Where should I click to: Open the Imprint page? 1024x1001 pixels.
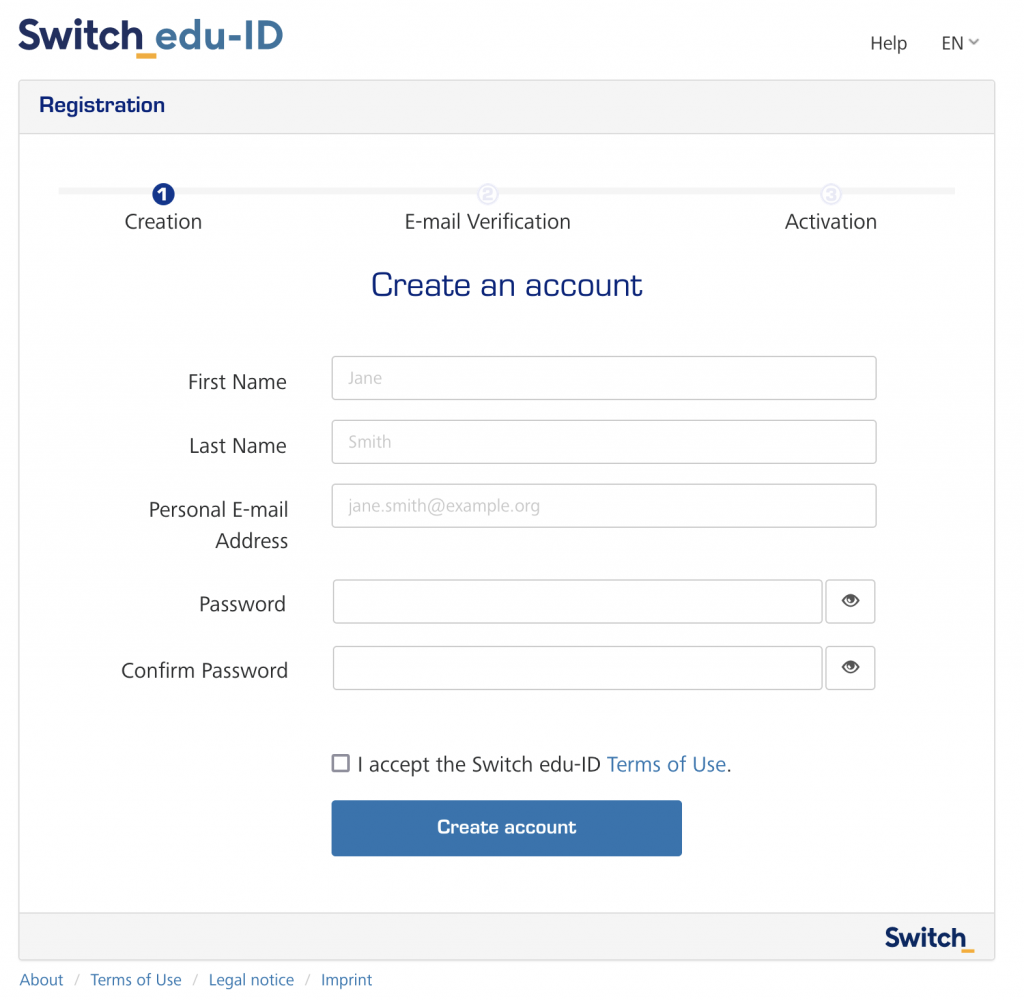click(x=346, y=980)
